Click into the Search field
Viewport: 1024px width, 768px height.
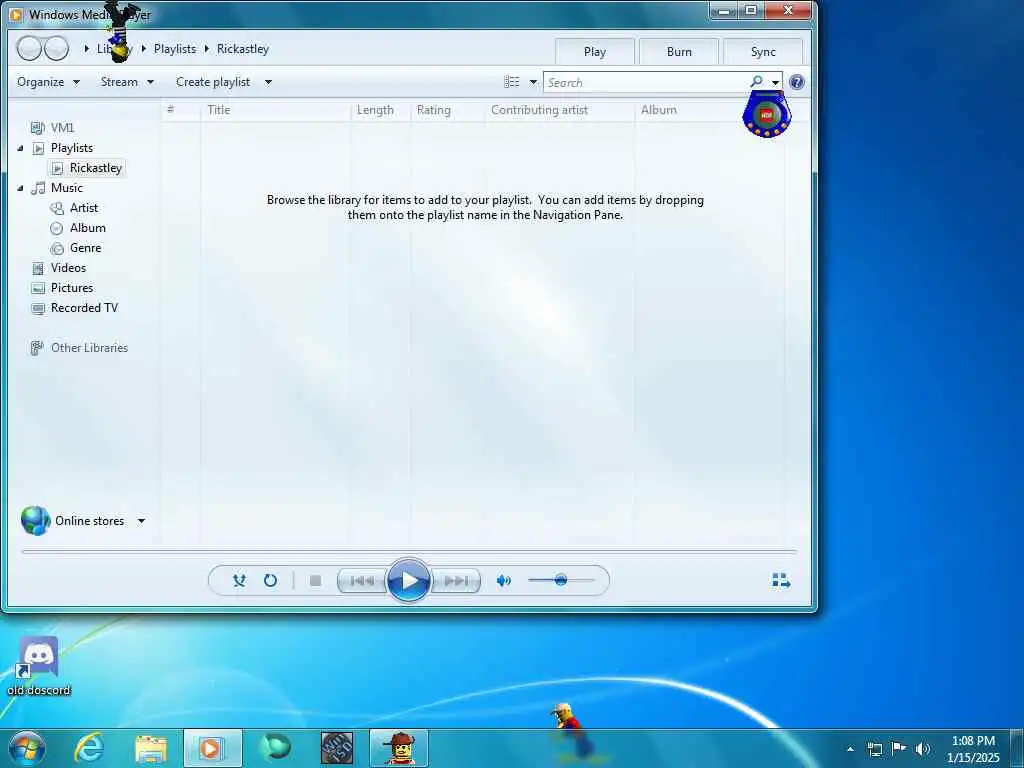(647, 82)
